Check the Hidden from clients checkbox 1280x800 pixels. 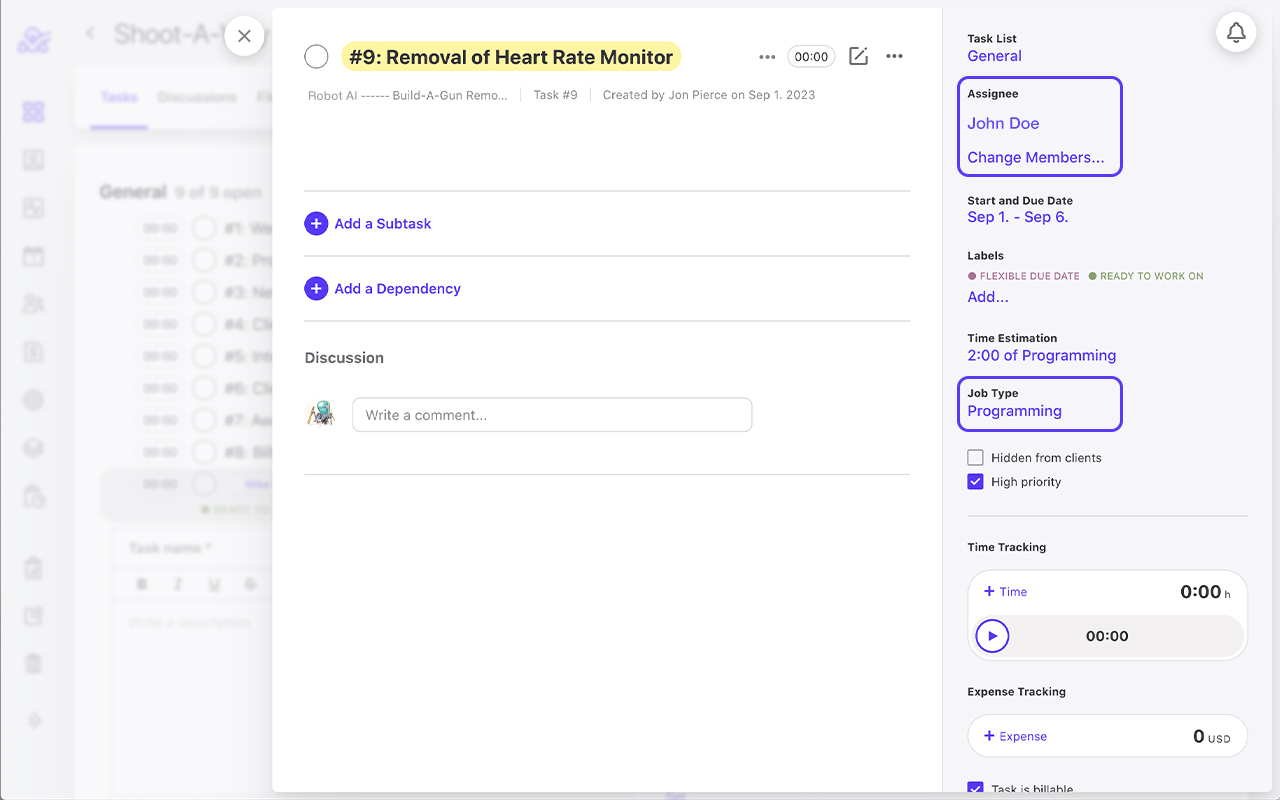click(975, 457)
